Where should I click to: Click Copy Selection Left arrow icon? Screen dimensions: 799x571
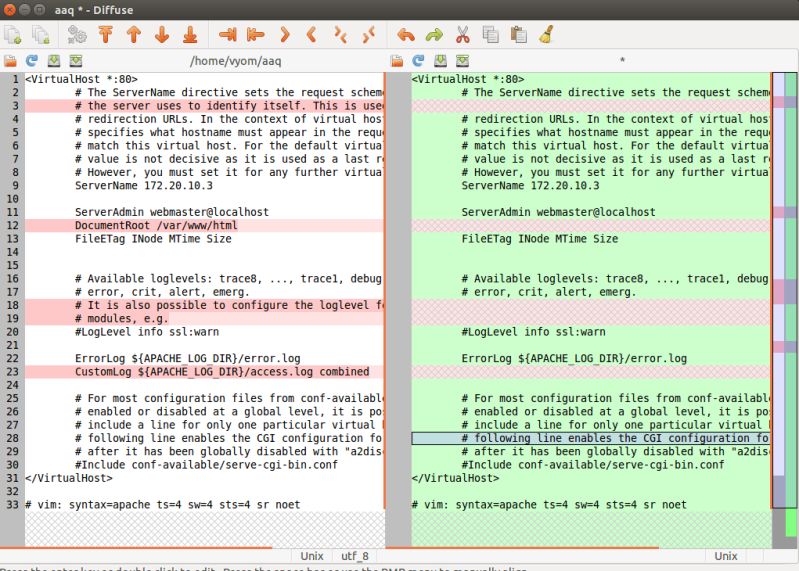click(x=256, y=35)
